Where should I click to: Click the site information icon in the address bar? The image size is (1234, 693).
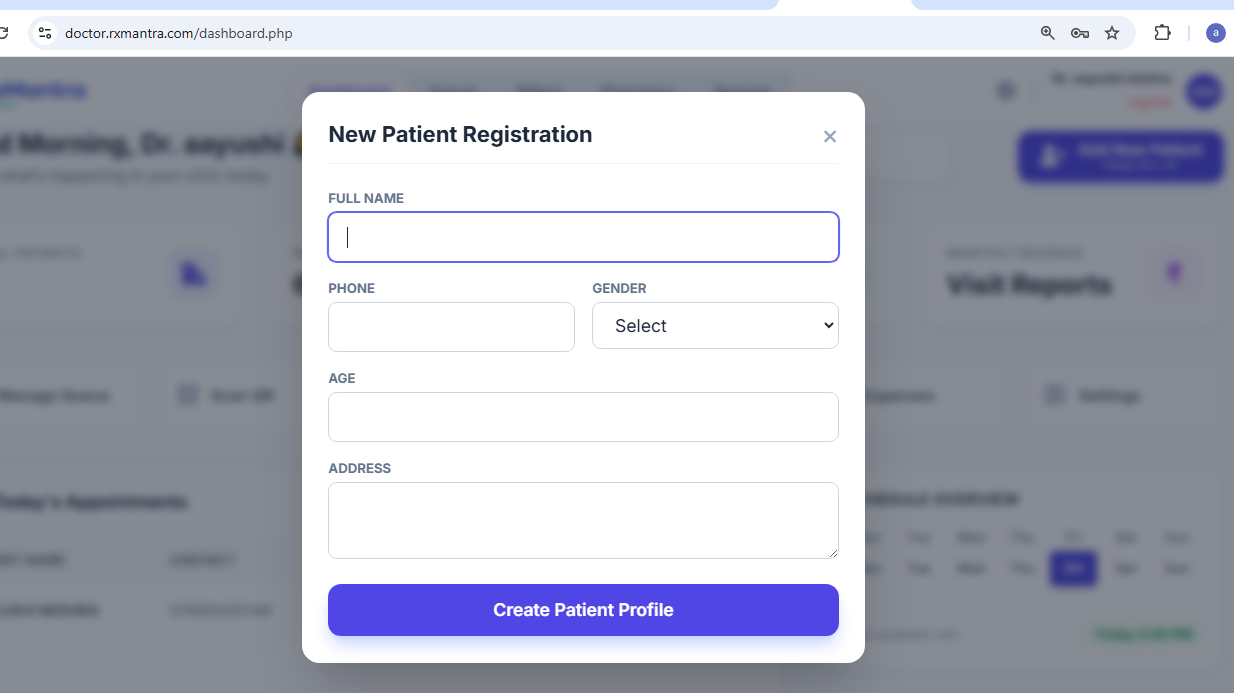point(45,33)
